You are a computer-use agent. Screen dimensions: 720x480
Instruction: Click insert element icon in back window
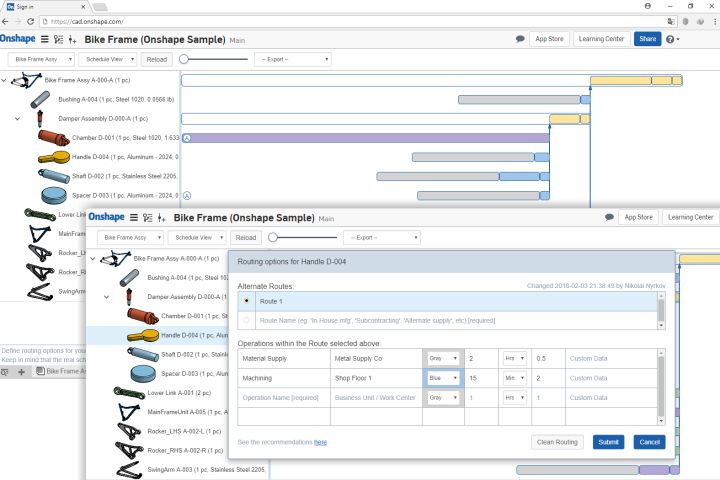click(72, 40)
